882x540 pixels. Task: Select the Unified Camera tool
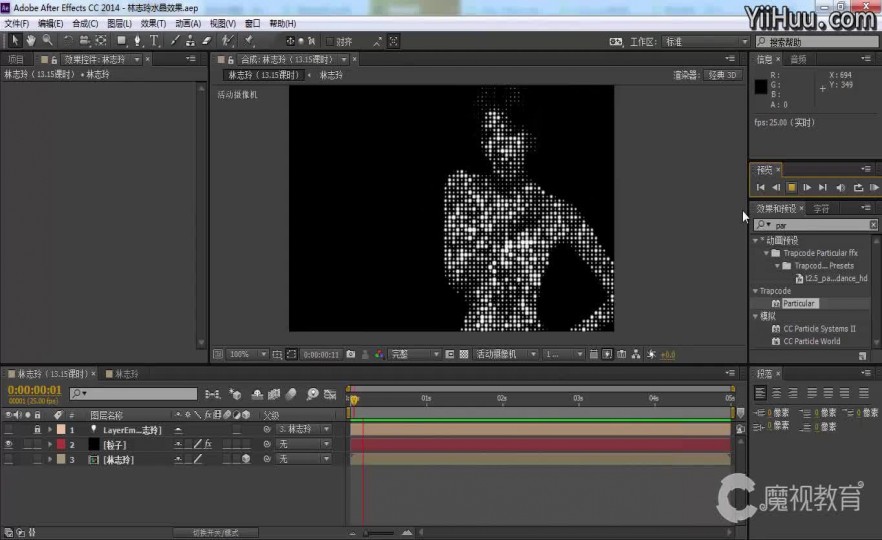[x=84, y=40]
